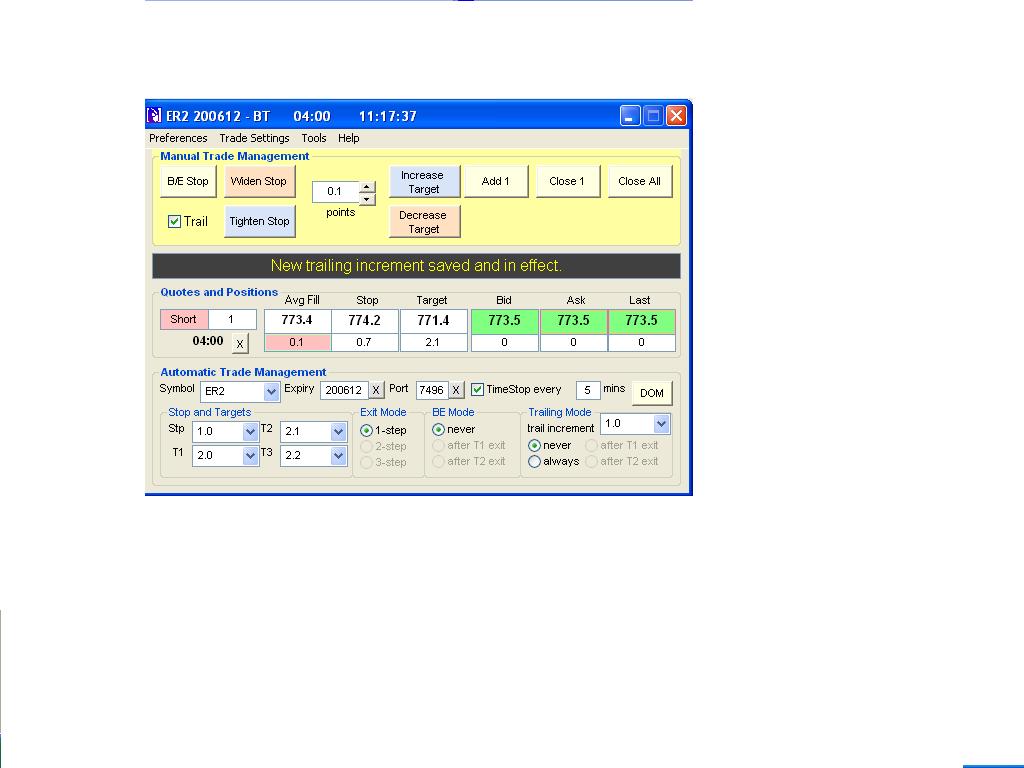Click the pink 0.1 cell under Avg Fill

click(297, 342)
